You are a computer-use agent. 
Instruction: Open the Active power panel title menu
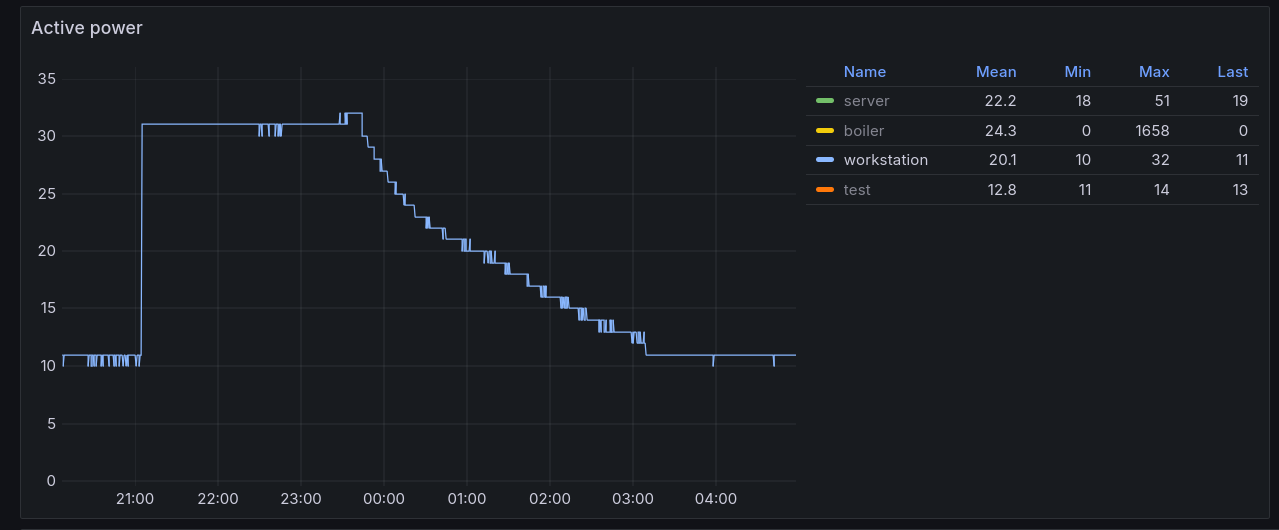click(87, 28)
